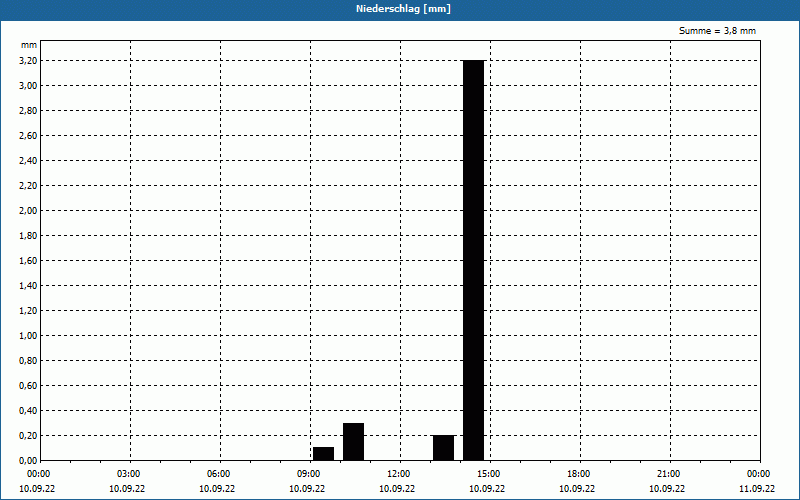This screenshot has width=800, height=500.
Task: Click the 15:00 time axis label
Action: coord(487,474)
